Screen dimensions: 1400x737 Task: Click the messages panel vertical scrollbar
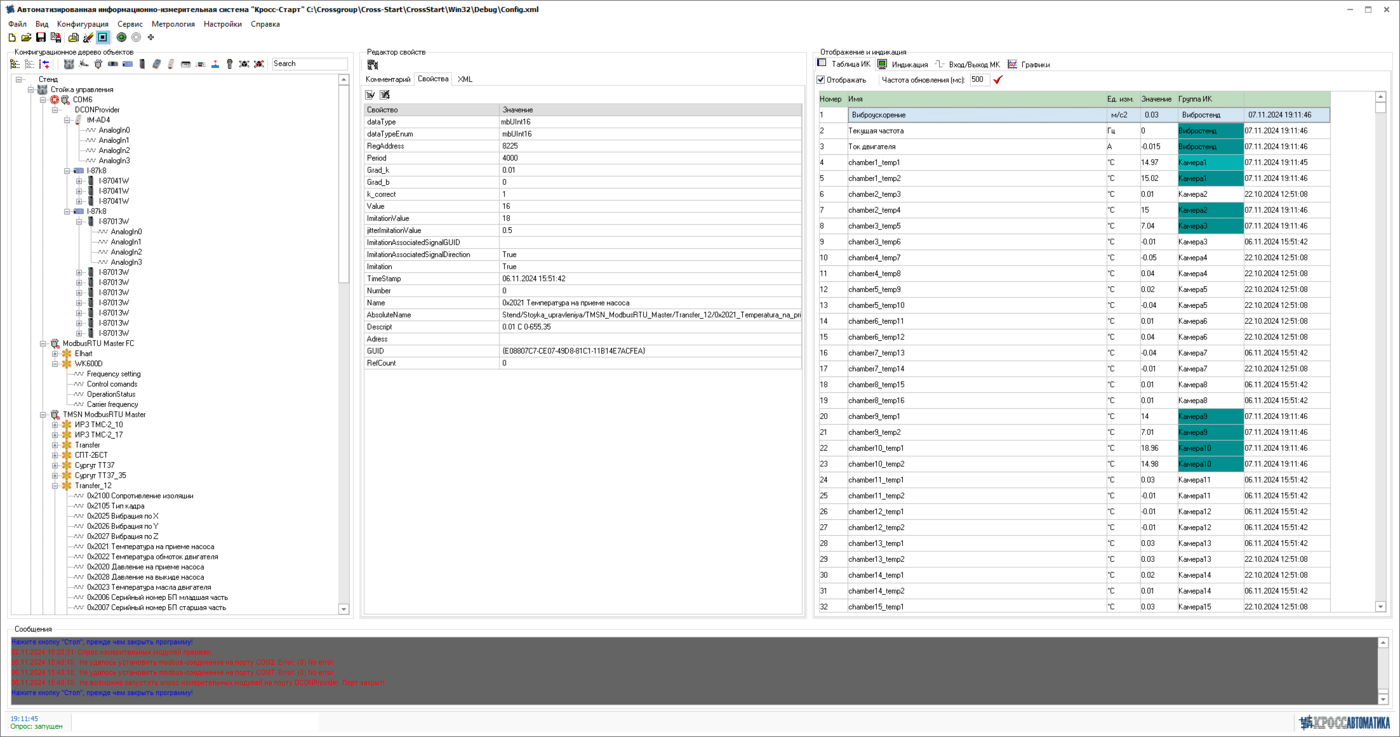pos(1384,671)
